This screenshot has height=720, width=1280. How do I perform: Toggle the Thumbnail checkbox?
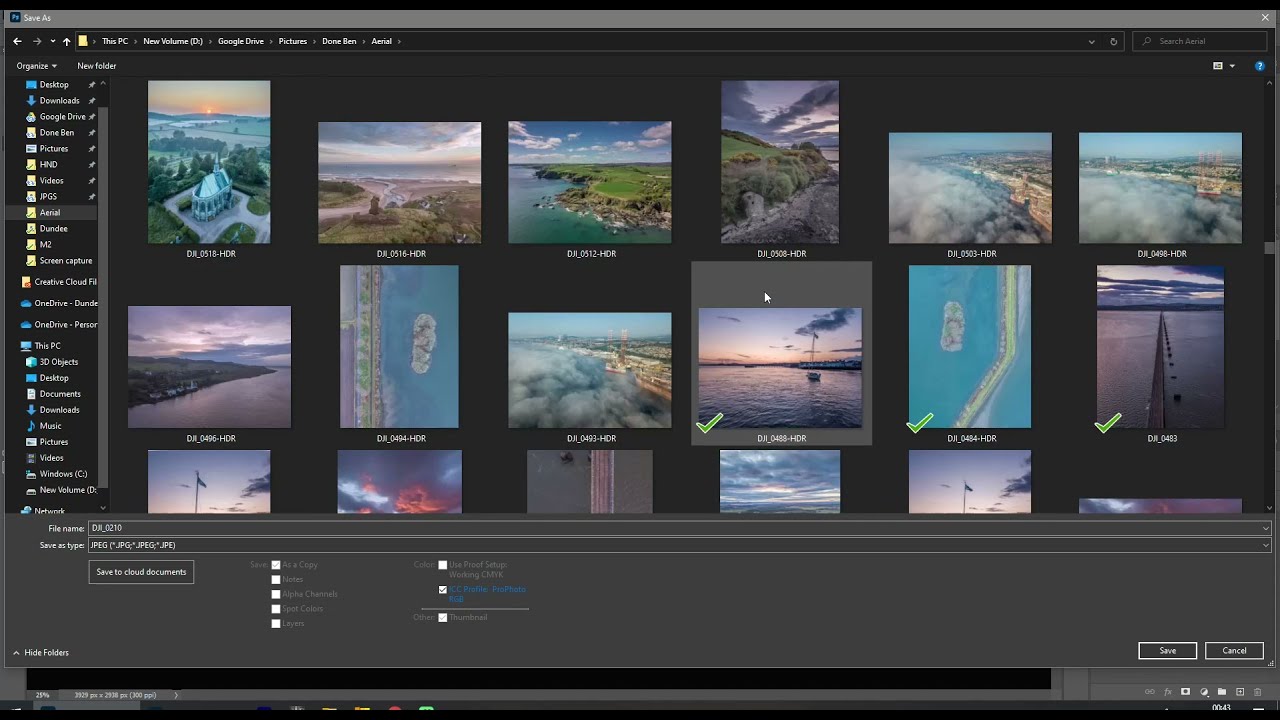coord(443,617)
